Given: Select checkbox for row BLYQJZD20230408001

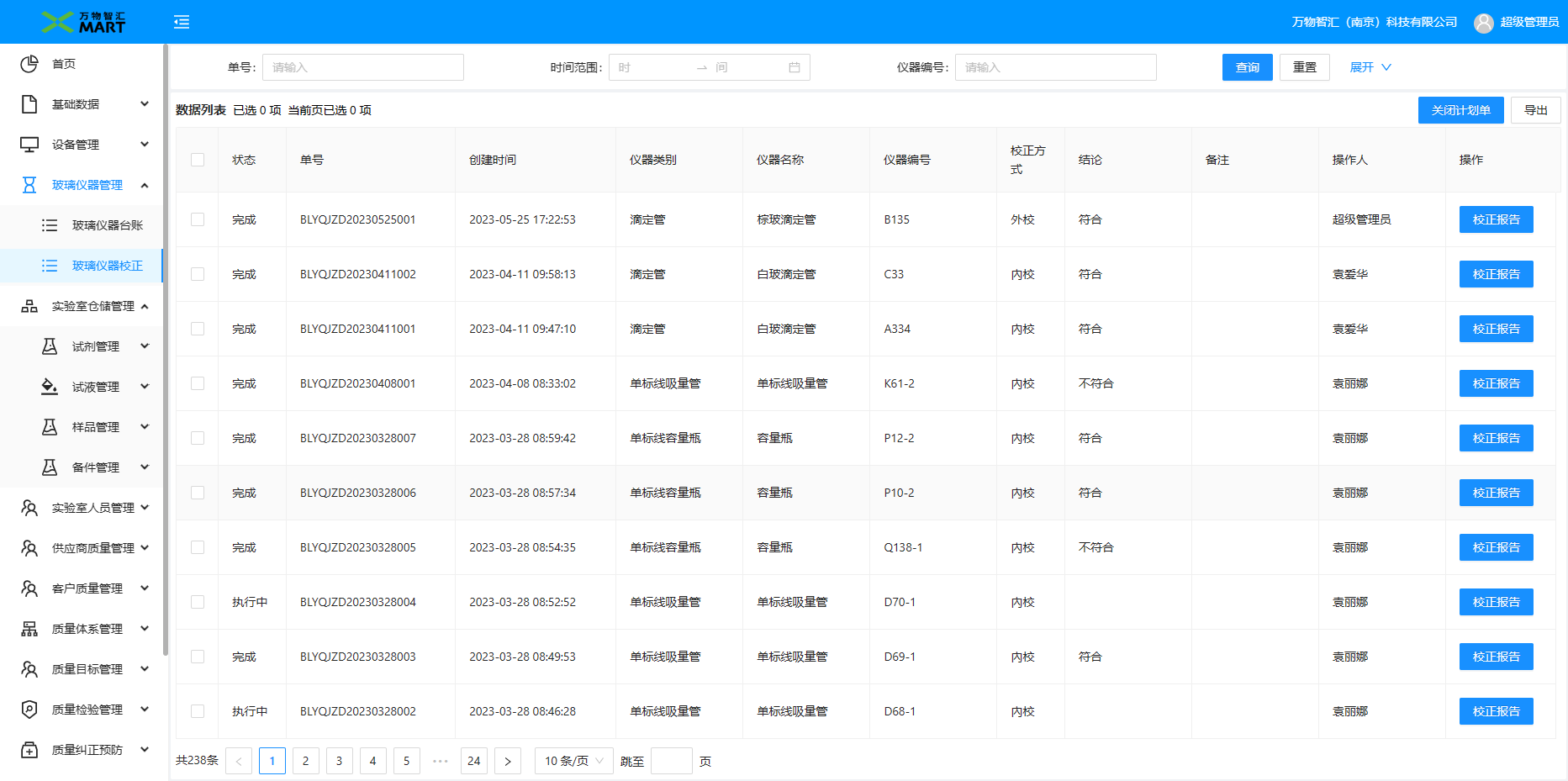Looking at the screenshot, I should coord(198,383).
